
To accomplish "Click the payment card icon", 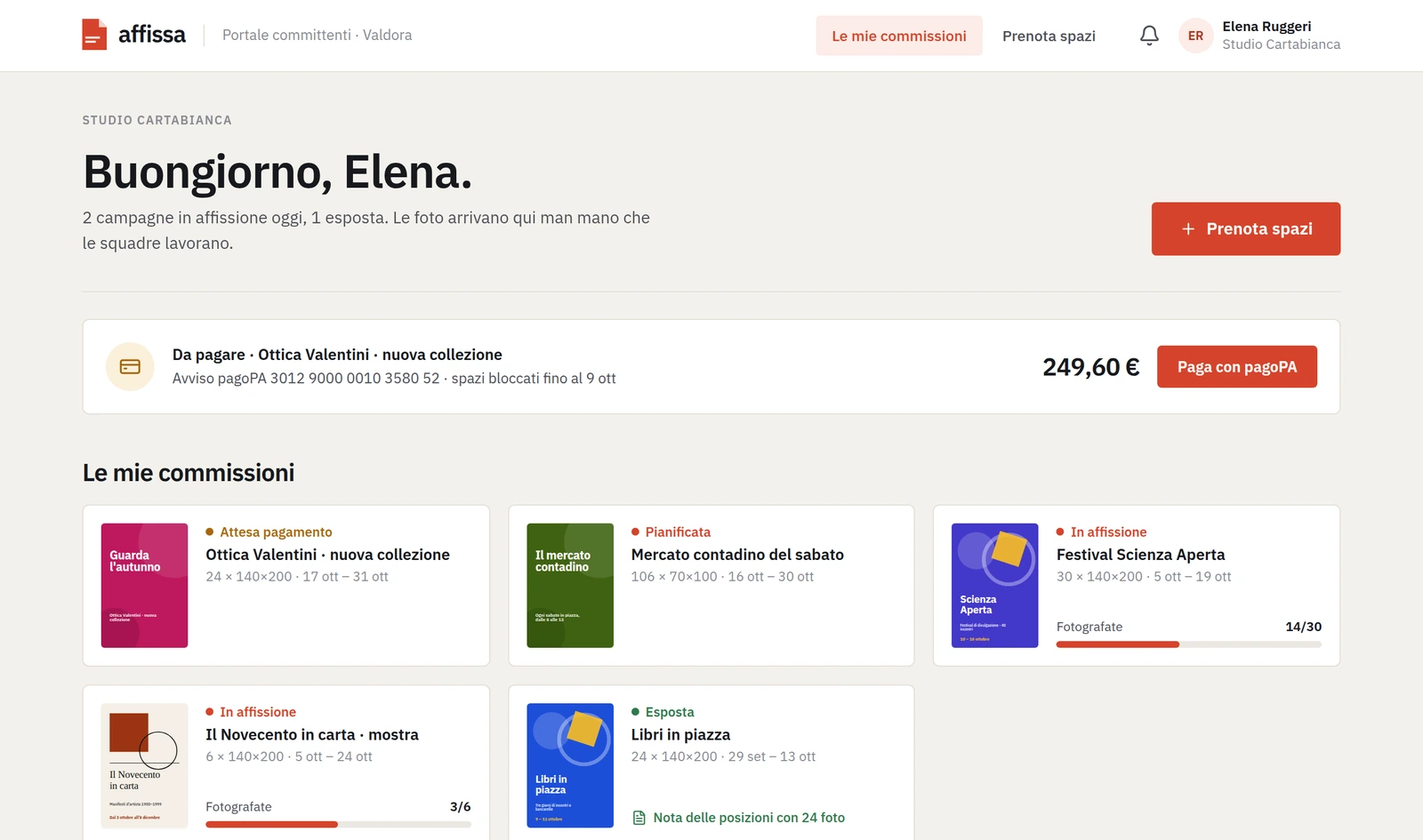I will [x=130, y=366].
